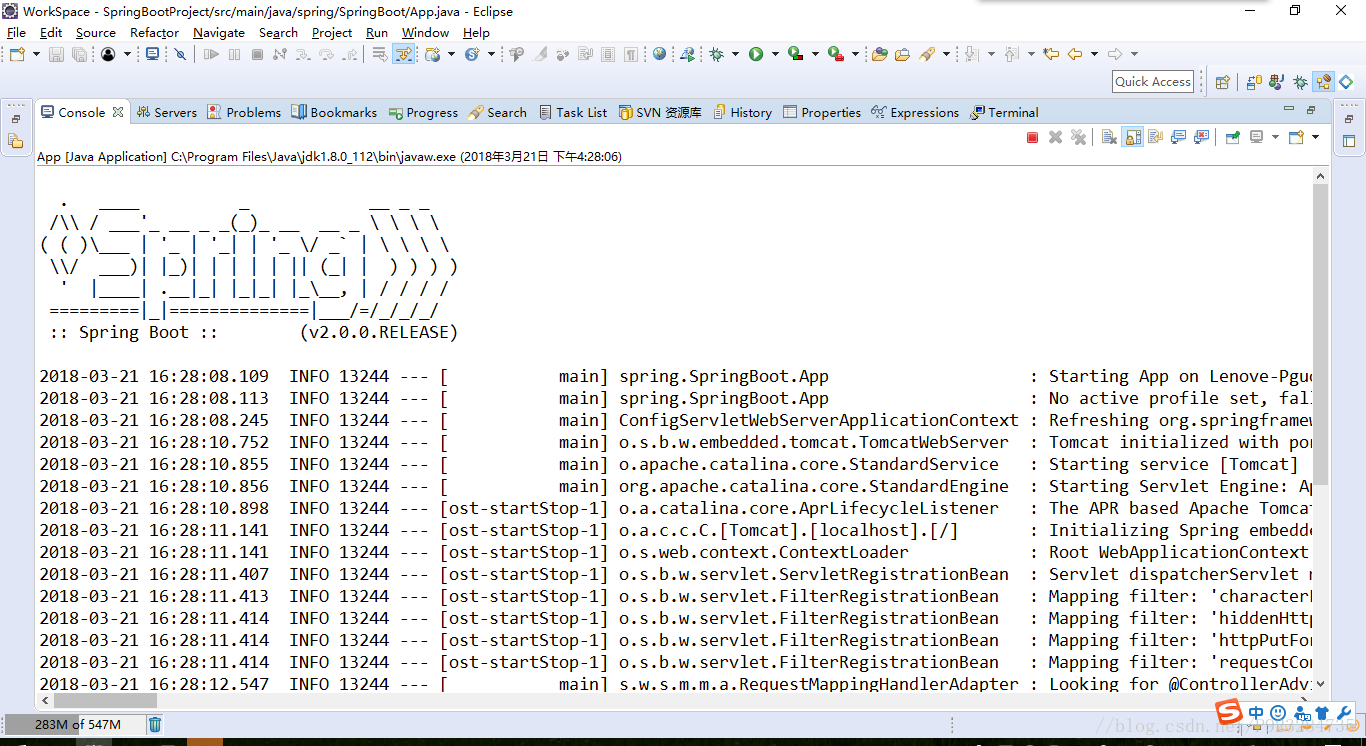Go to Last Edit Location

1051,54
